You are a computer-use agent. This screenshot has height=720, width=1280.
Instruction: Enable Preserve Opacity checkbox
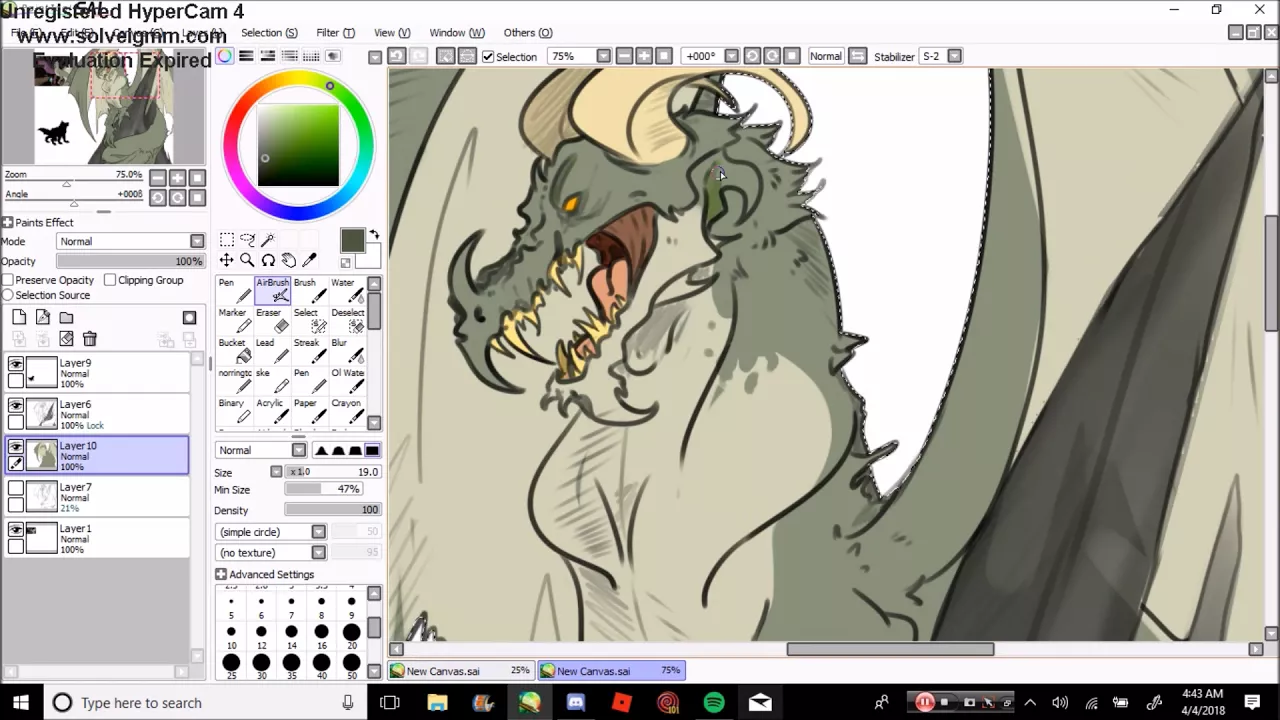coord(8,280)
